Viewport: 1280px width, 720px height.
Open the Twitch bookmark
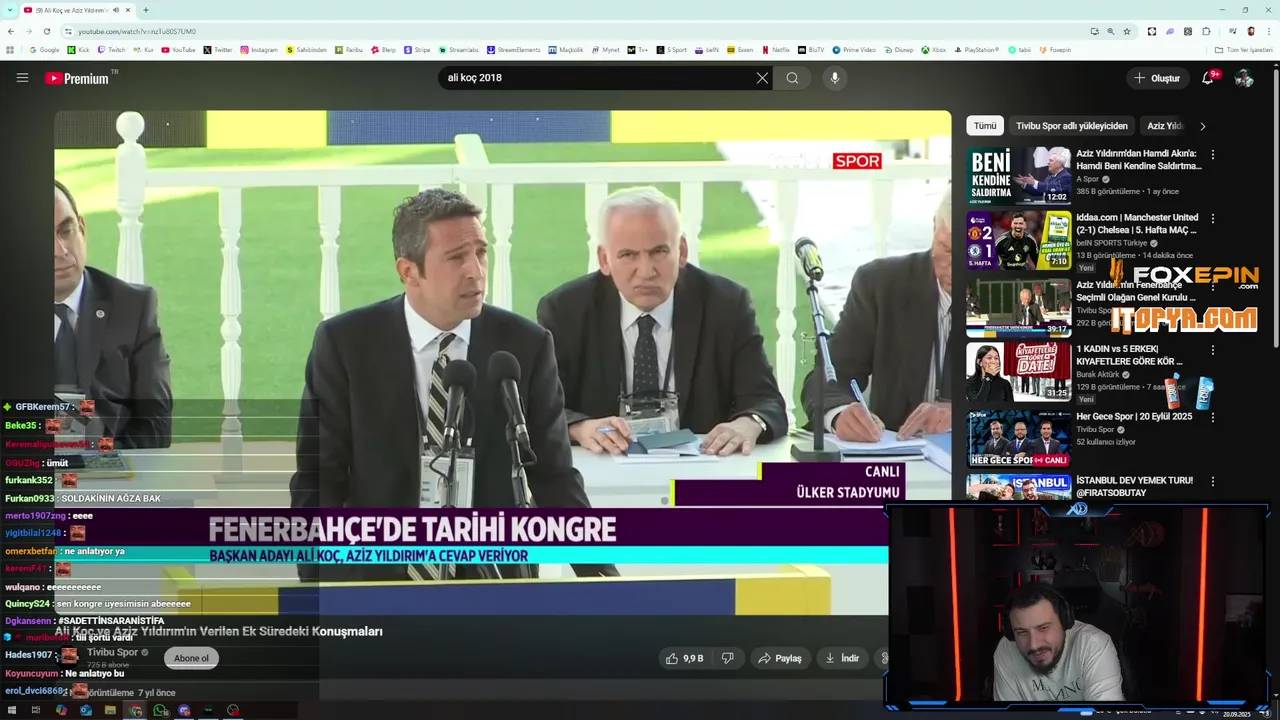[x=110, y=49]
